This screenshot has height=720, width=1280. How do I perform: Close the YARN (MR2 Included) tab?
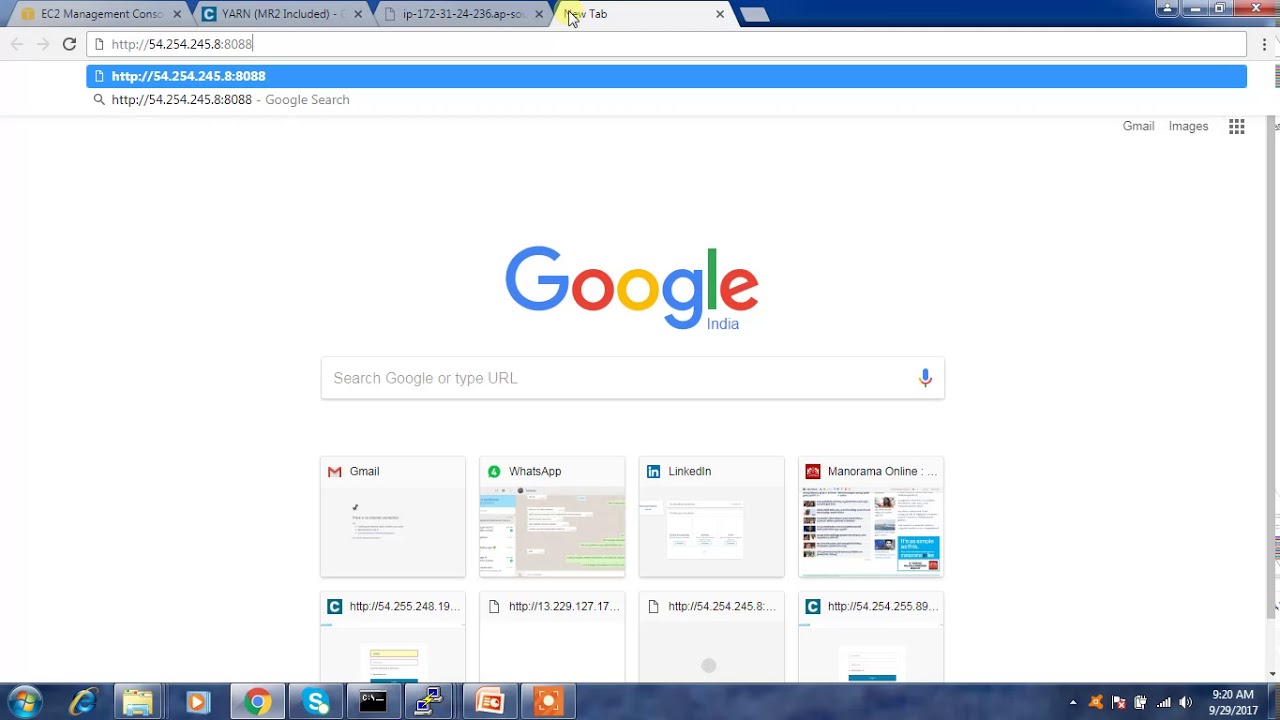(x=358, y=14)
